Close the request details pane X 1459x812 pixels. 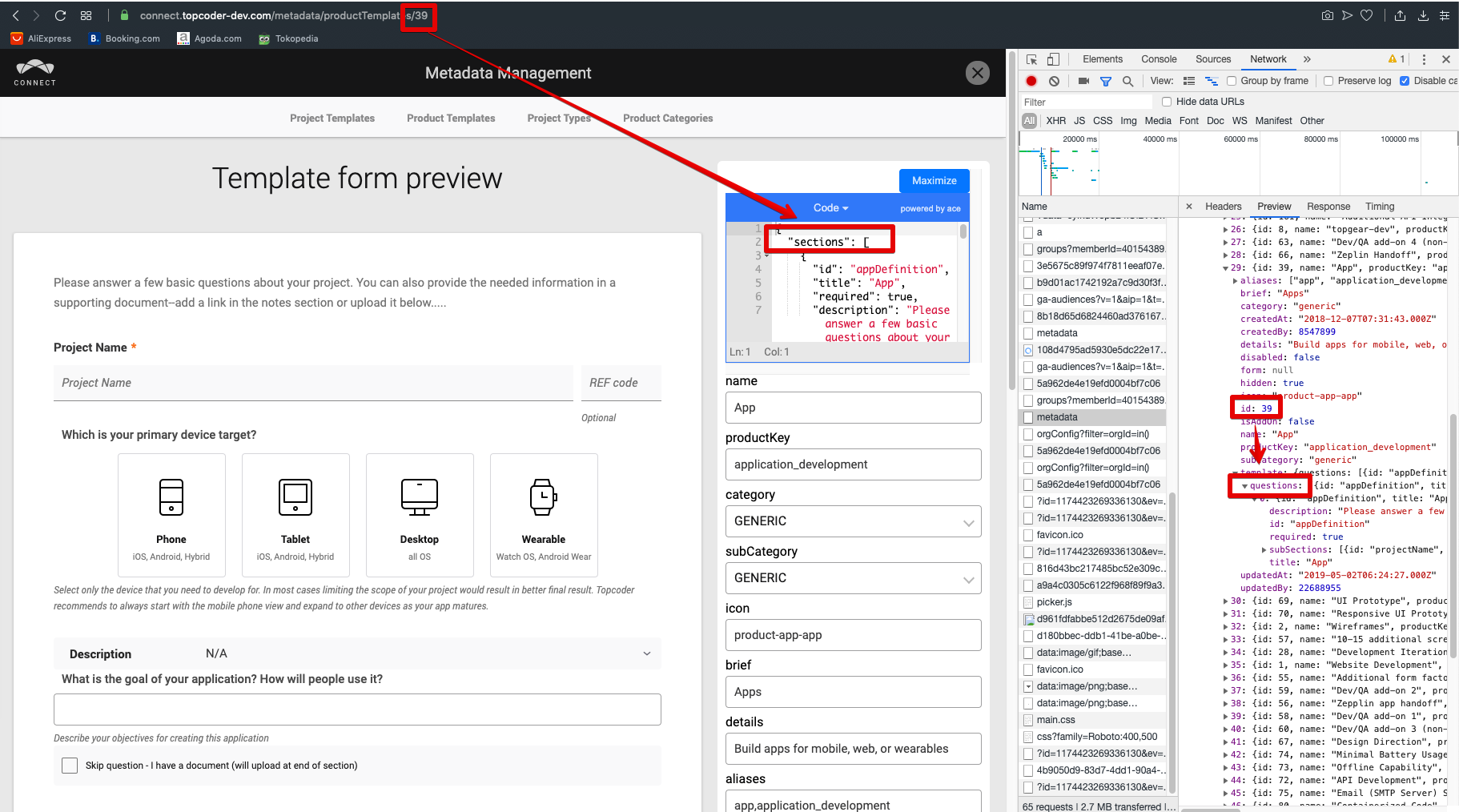click(x=1189, y=207)
